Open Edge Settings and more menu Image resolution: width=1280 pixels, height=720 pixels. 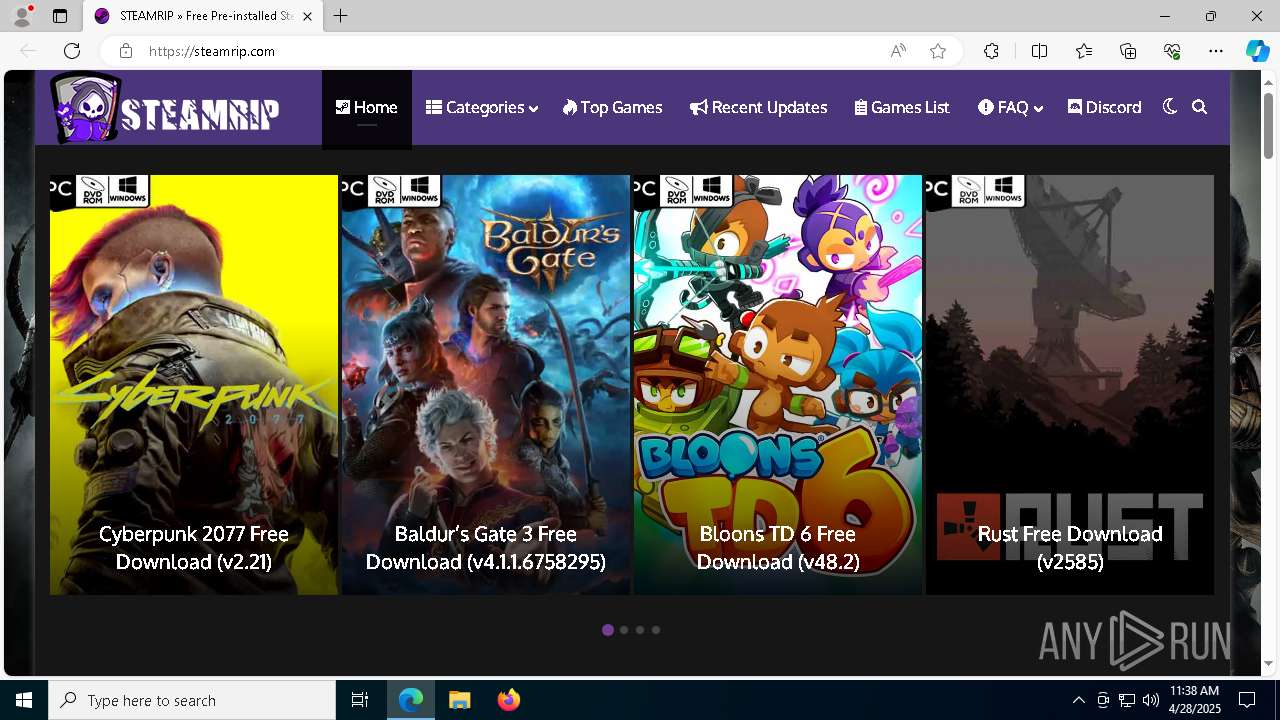1216,51
